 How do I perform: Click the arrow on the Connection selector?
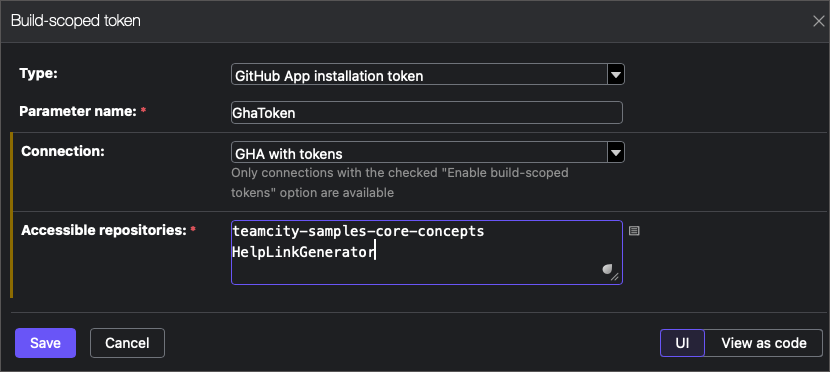click(616, 152)
